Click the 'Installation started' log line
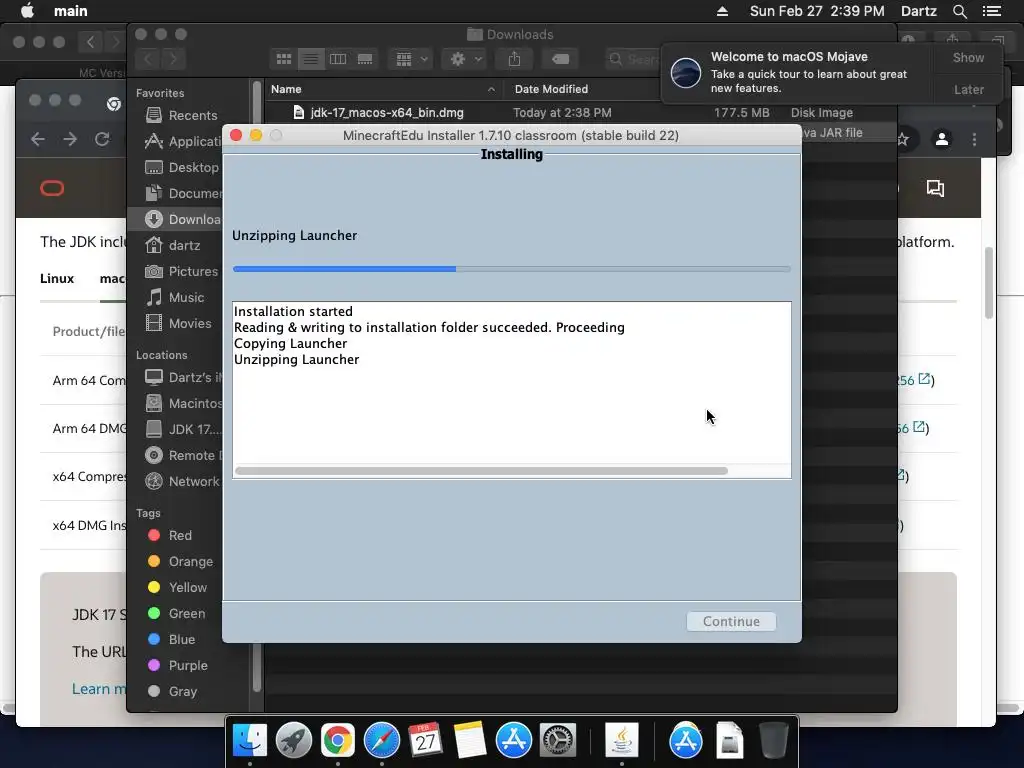1024x768 pixels. 293,312
